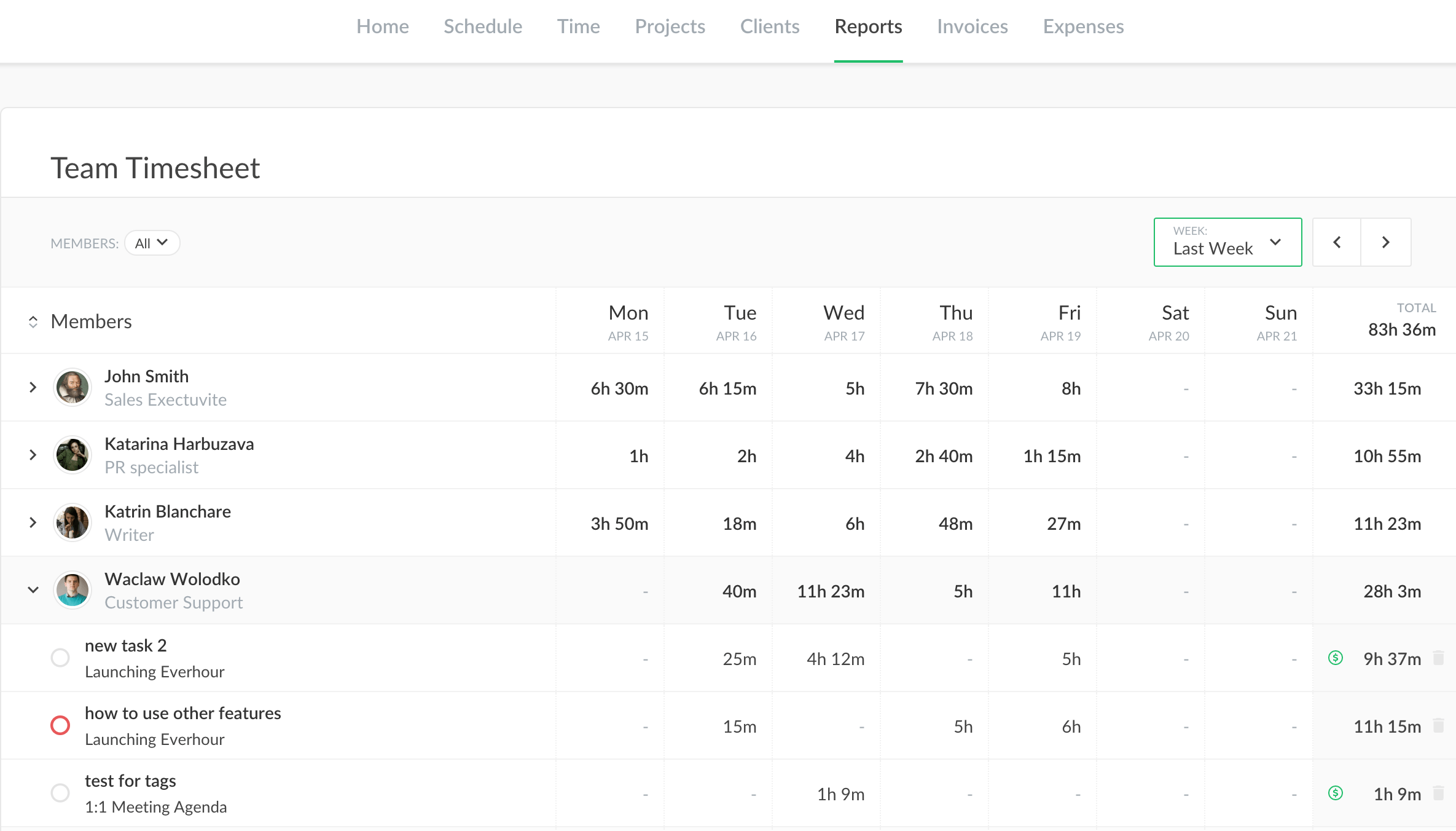Select the Reports tab
The height and width of the screenshot is (831, 1456).
coord(868,26)
